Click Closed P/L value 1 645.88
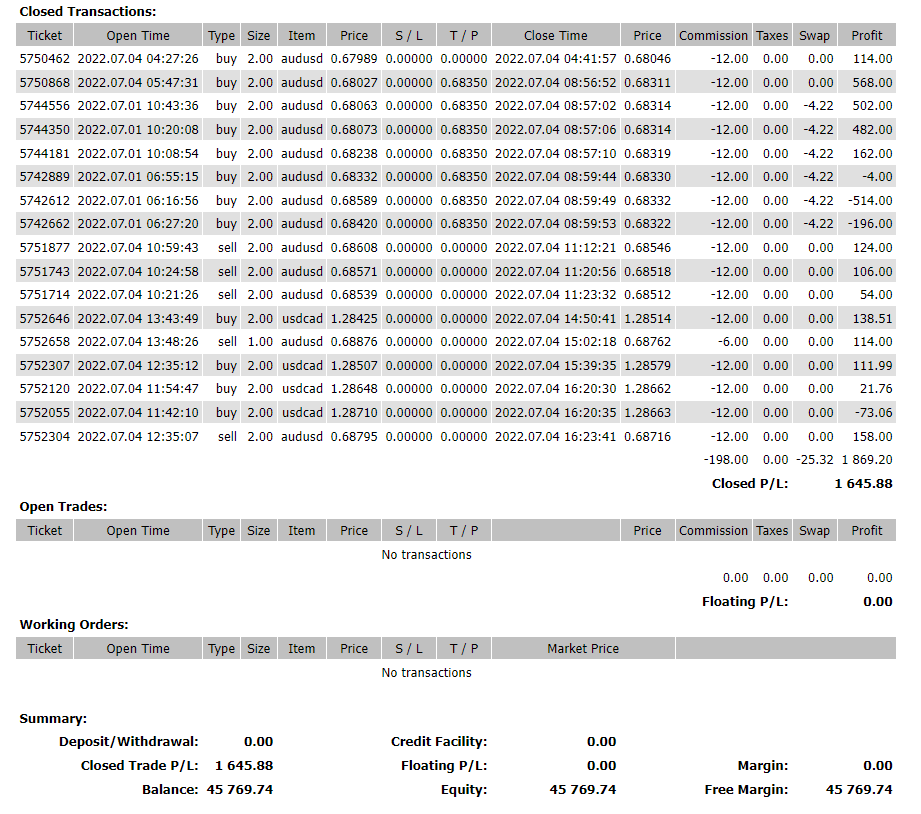The image size is (921, 814). 863,484
